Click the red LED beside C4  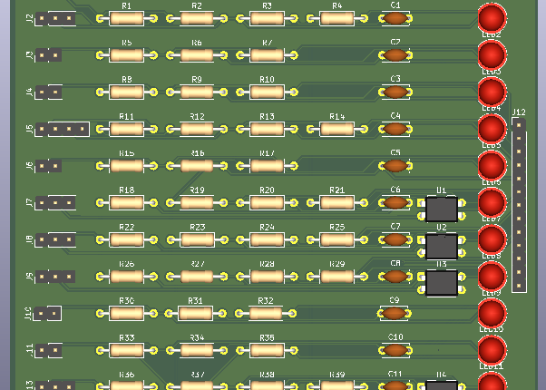(x=492, y=128)
